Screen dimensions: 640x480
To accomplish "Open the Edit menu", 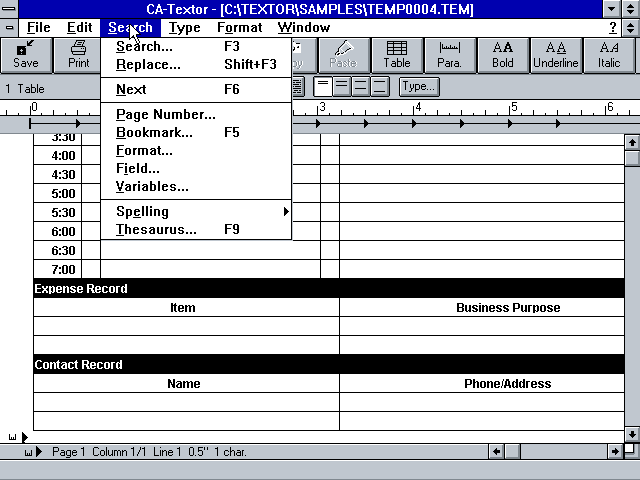I will pos(79,27).
